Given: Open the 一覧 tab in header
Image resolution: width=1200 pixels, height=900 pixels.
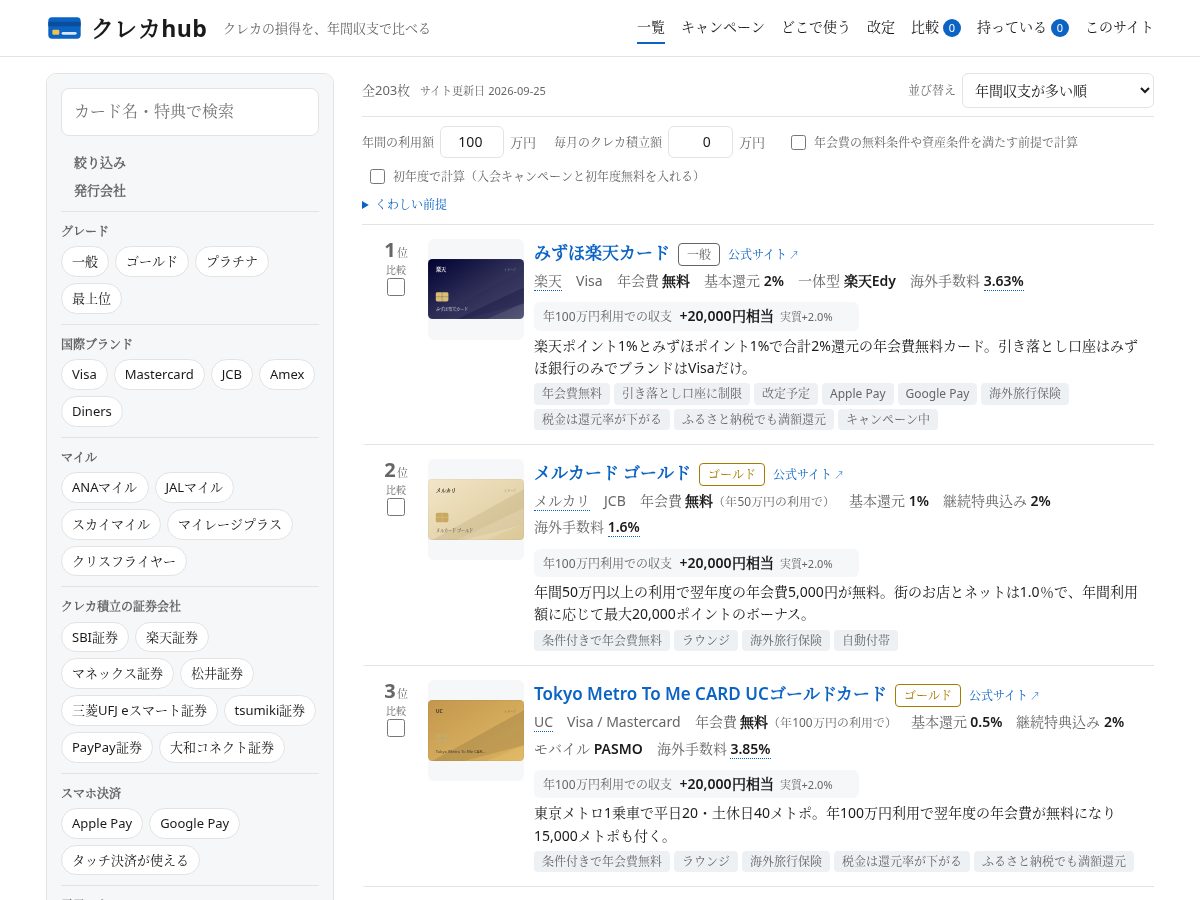Looking at the screenshot, I should click(x=651, y=28).
